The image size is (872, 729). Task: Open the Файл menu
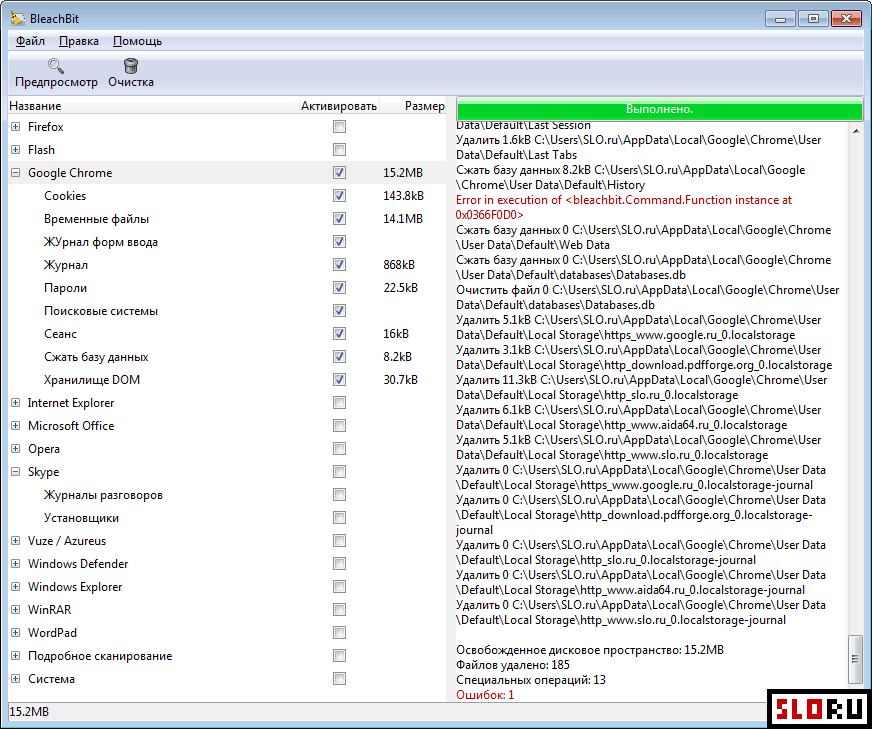(30, 41)
